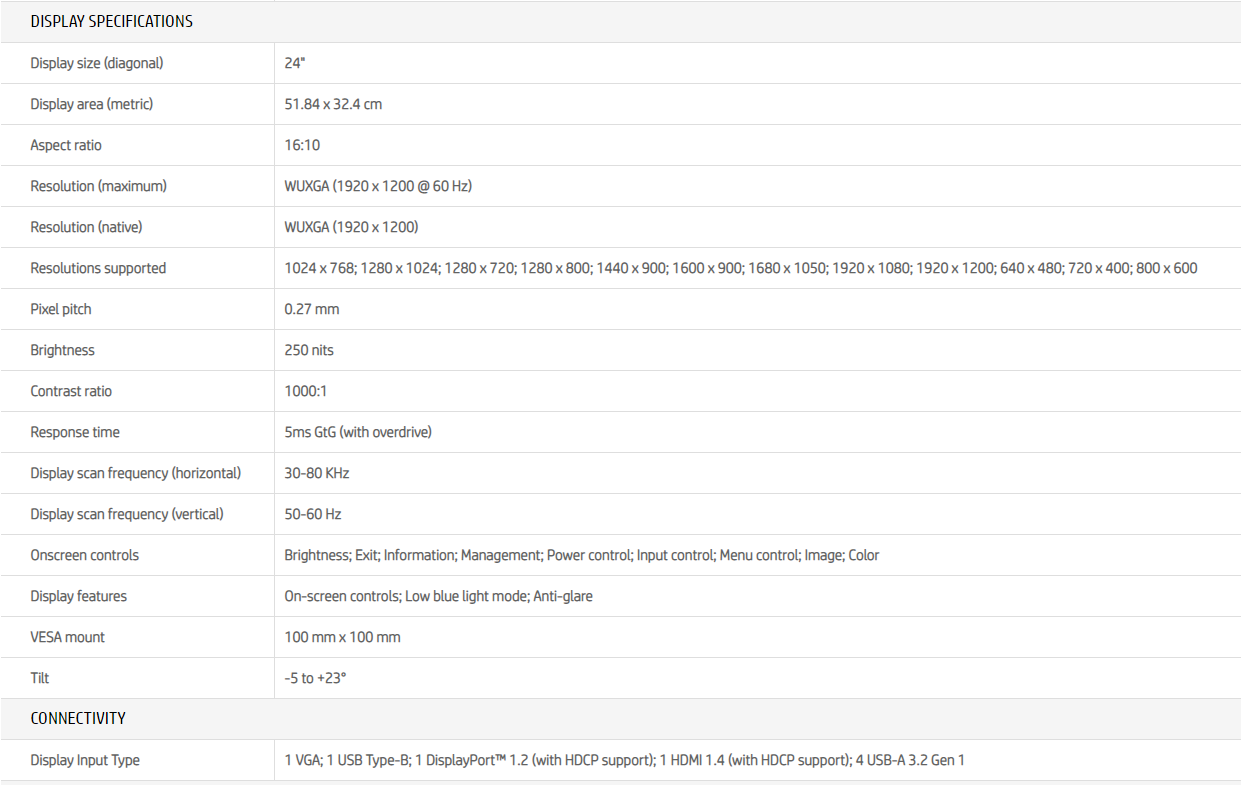The image size is (1243, 785).
Task: Click the Resolution (maximum) row label
Action: (x=98, y=186)
